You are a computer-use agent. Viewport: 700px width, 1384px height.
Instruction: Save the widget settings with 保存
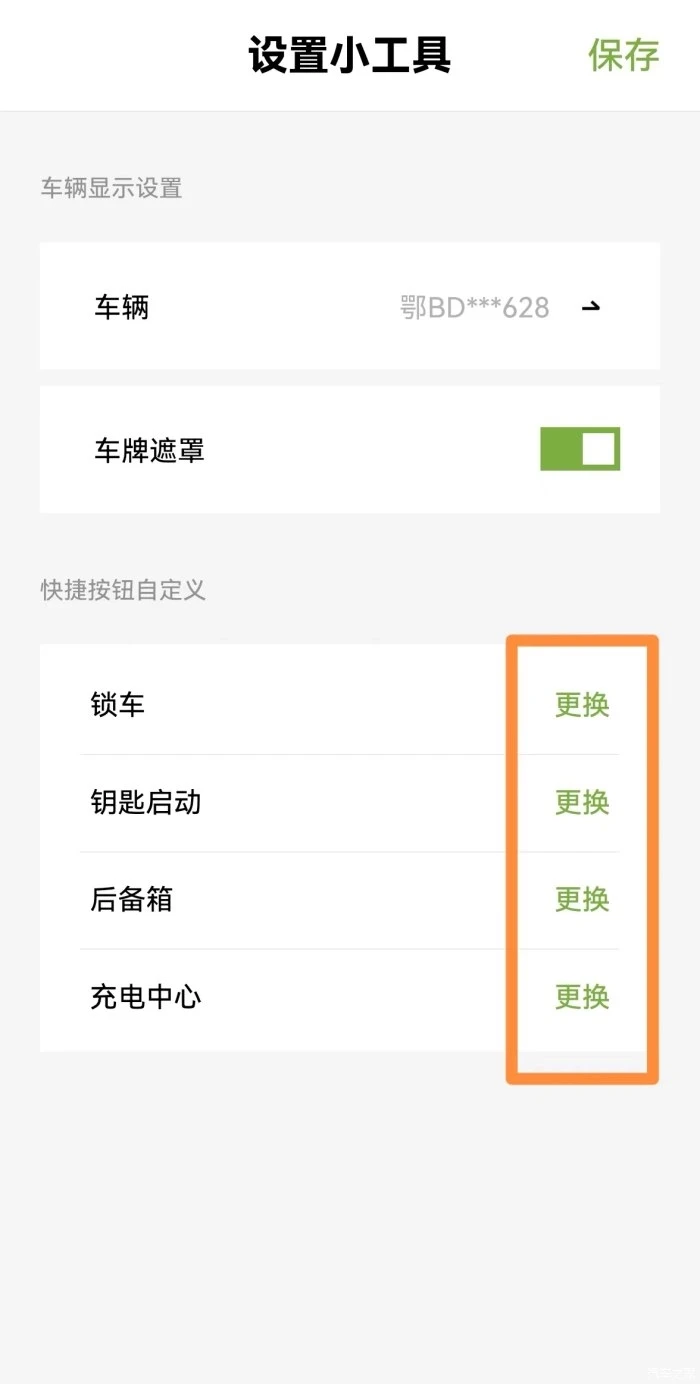click(x=623, y=55)
